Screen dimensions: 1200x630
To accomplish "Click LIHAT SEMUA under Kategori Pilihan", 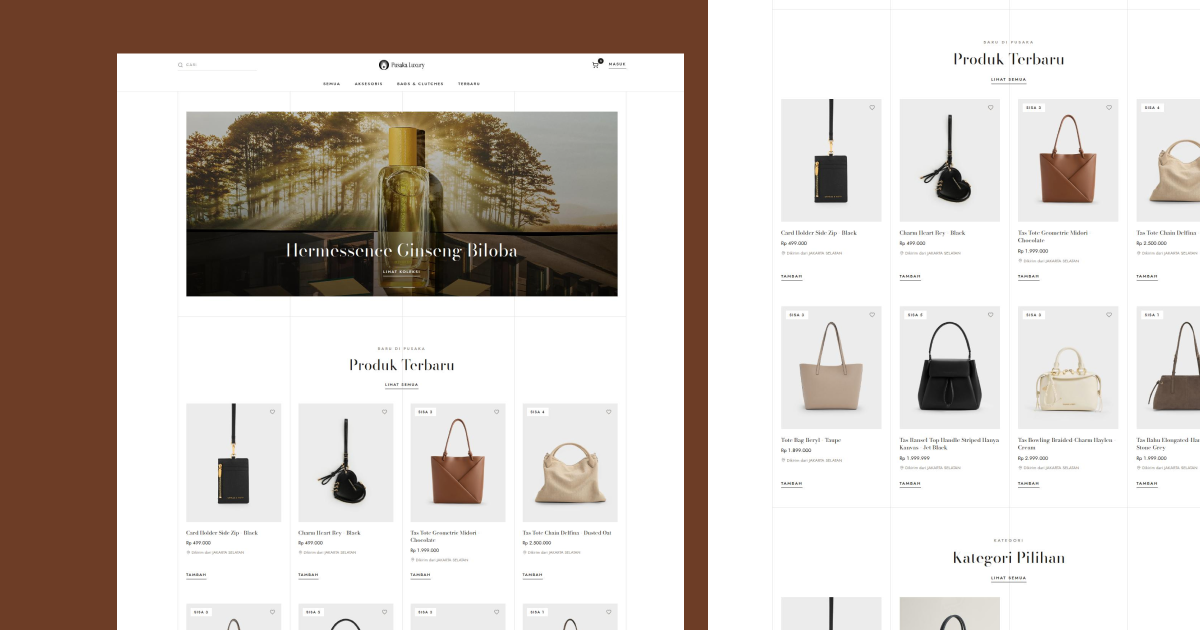I will click(x=1008, y=578).
